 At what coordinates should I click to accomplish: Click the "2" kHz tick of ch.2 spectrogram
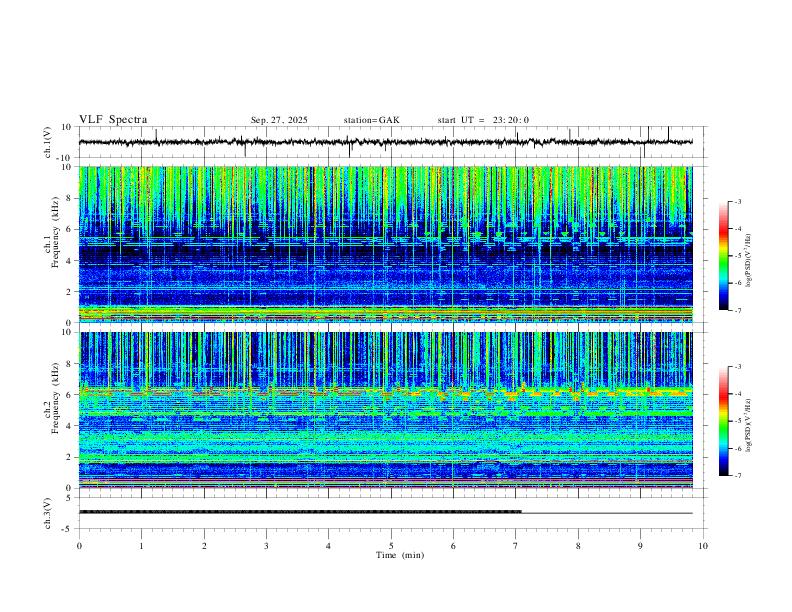(69, 457)
